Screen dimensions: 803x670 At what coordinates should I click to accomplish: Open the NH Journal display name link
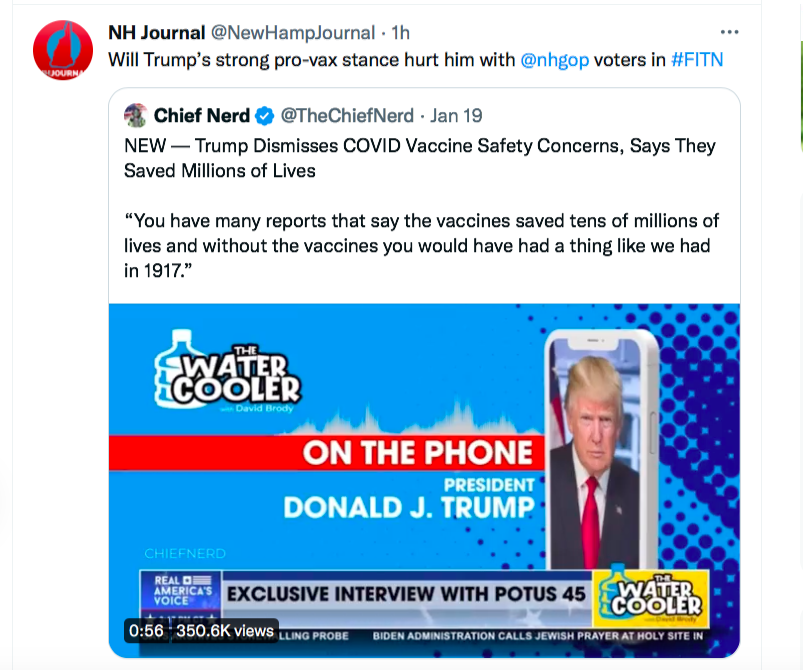(156, 33)
